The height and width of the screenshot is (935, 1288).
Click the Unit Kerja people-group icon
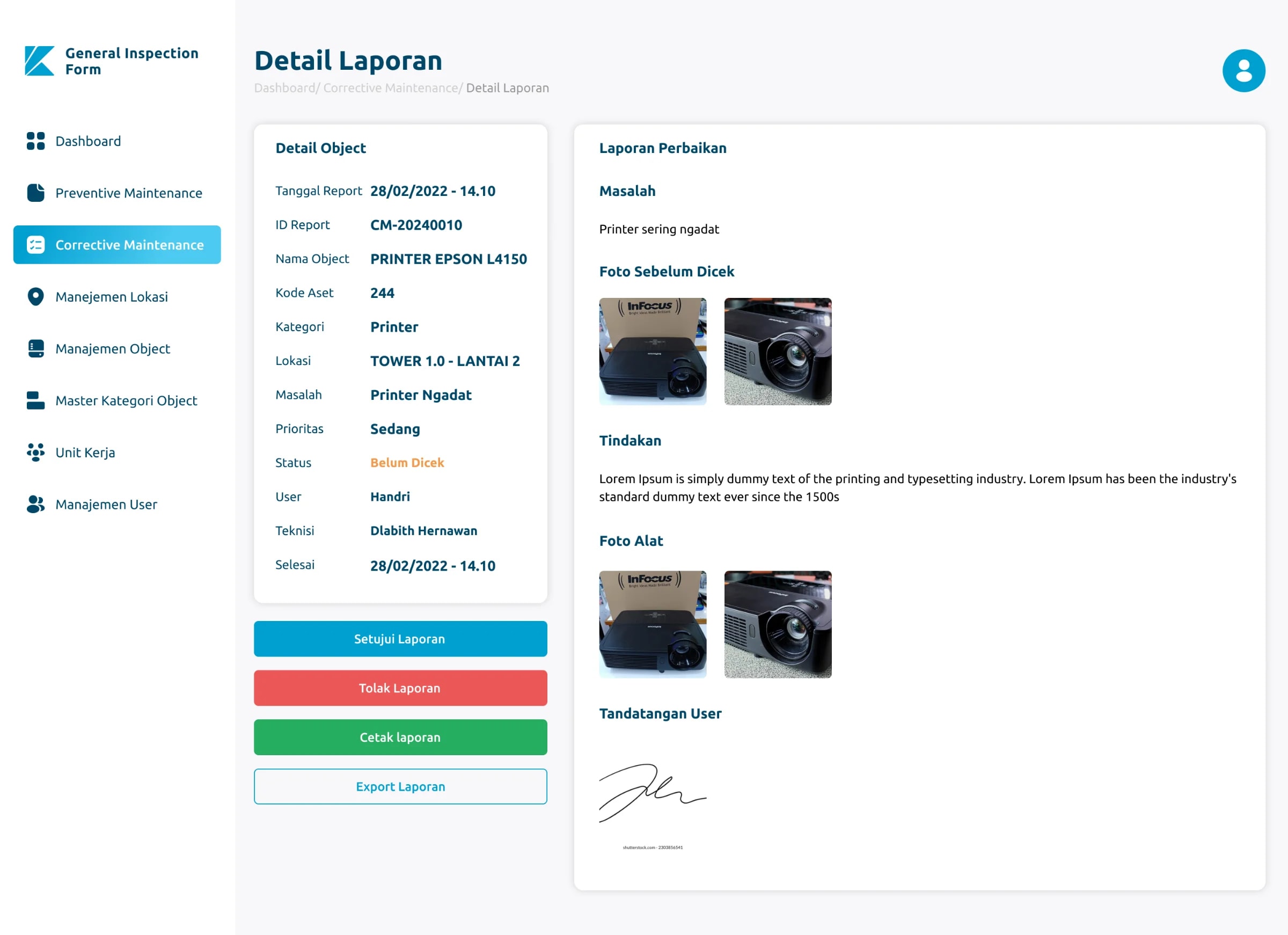tap(36, 452)
